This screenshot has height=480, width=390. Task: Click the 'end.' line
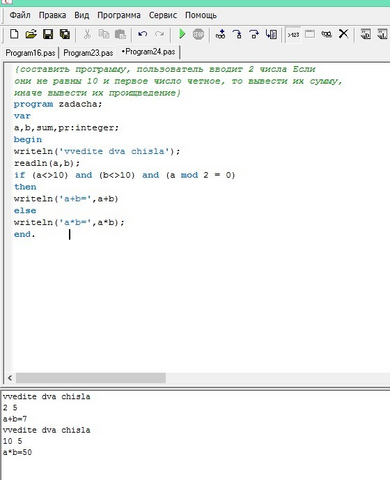(24, 234)
